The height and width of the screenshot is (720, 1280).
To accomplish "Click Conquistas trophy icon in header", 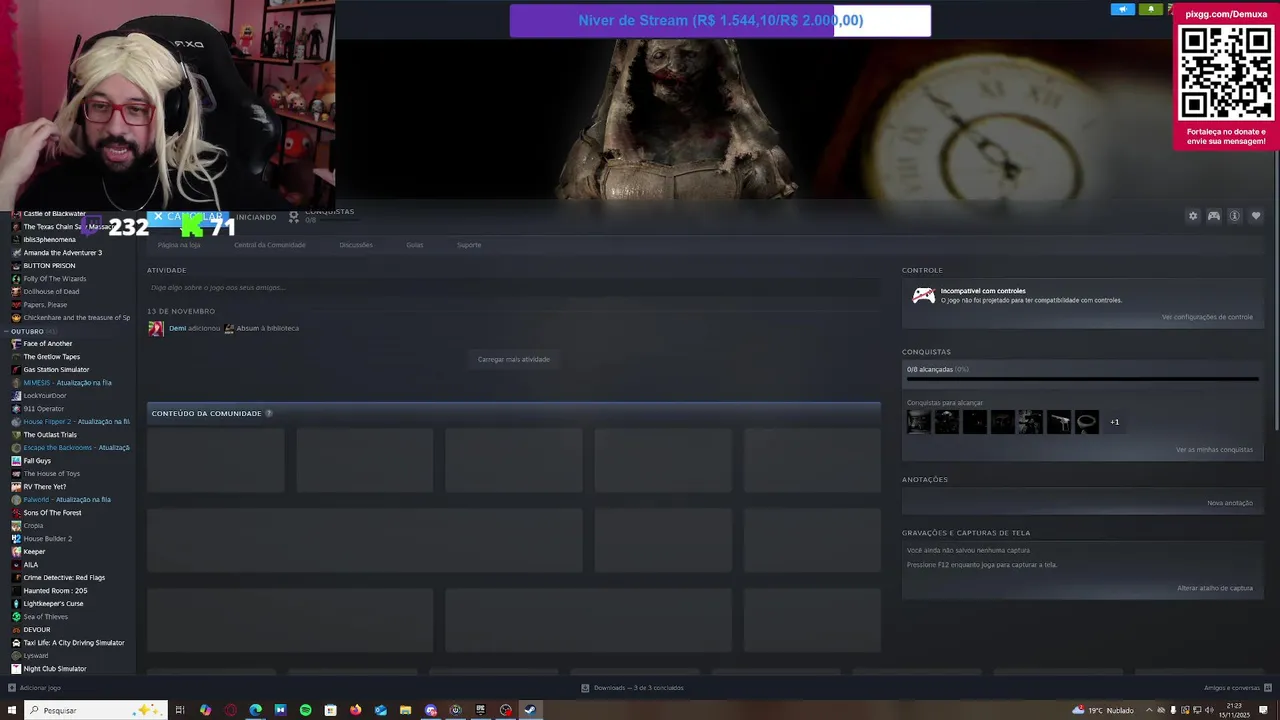I will (294, 216).
